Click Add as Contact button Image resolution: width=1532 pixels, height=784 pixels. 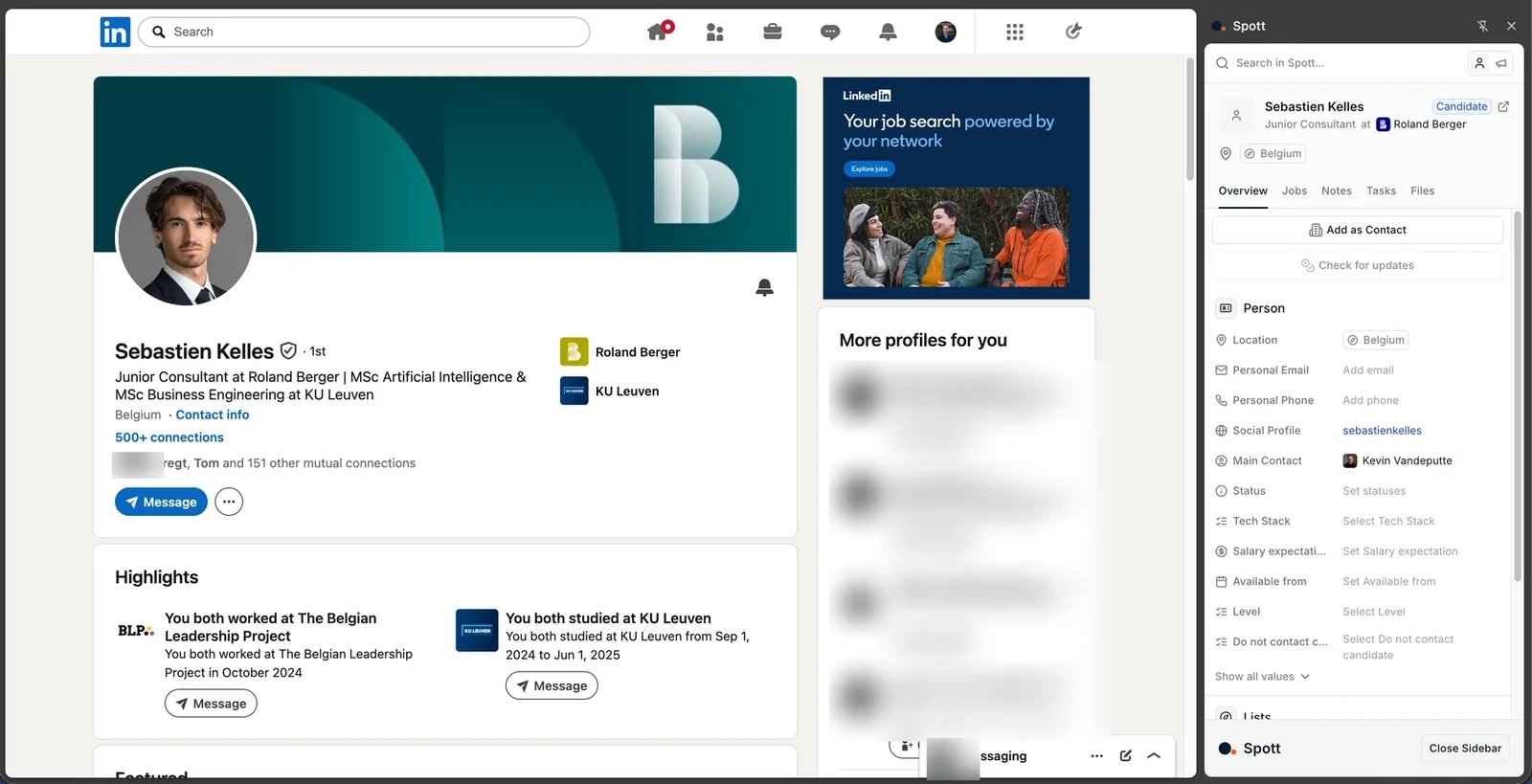tap(1357, 230)
